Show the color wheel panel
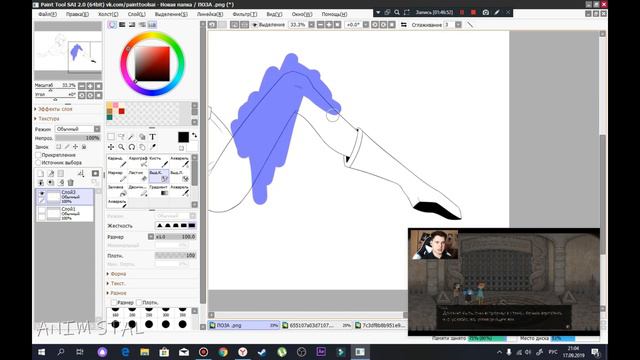Image resolution: width=640 pixels, height=360 pixels. [112, 25]
